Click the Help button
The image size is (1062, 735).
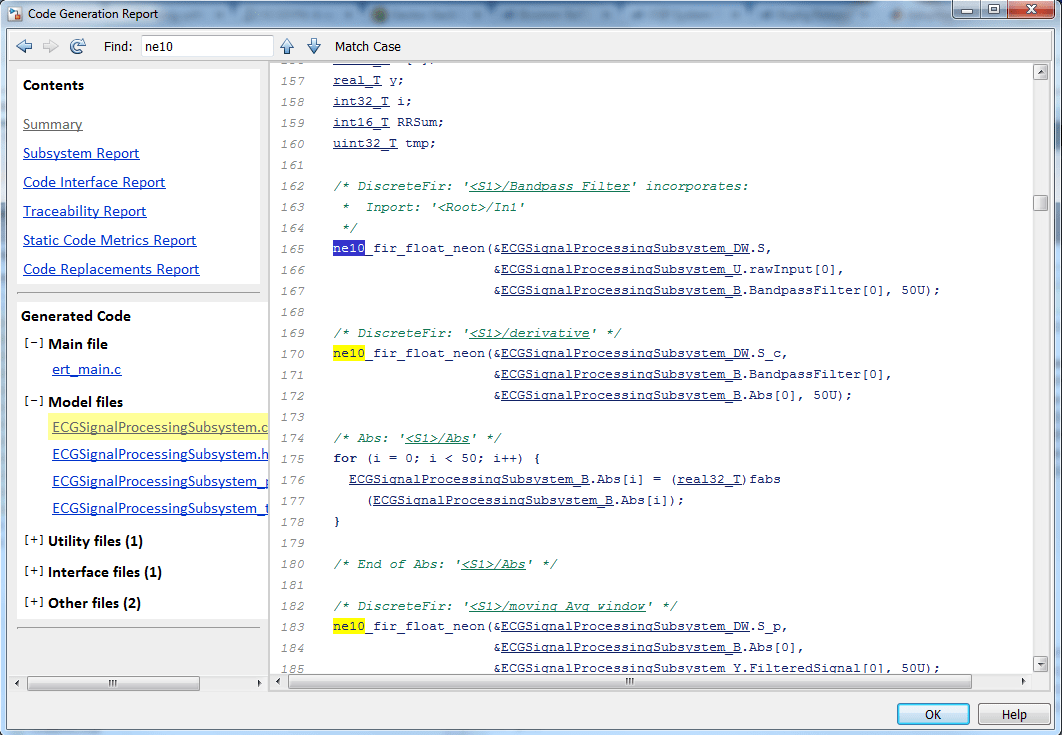(1014, 714)
